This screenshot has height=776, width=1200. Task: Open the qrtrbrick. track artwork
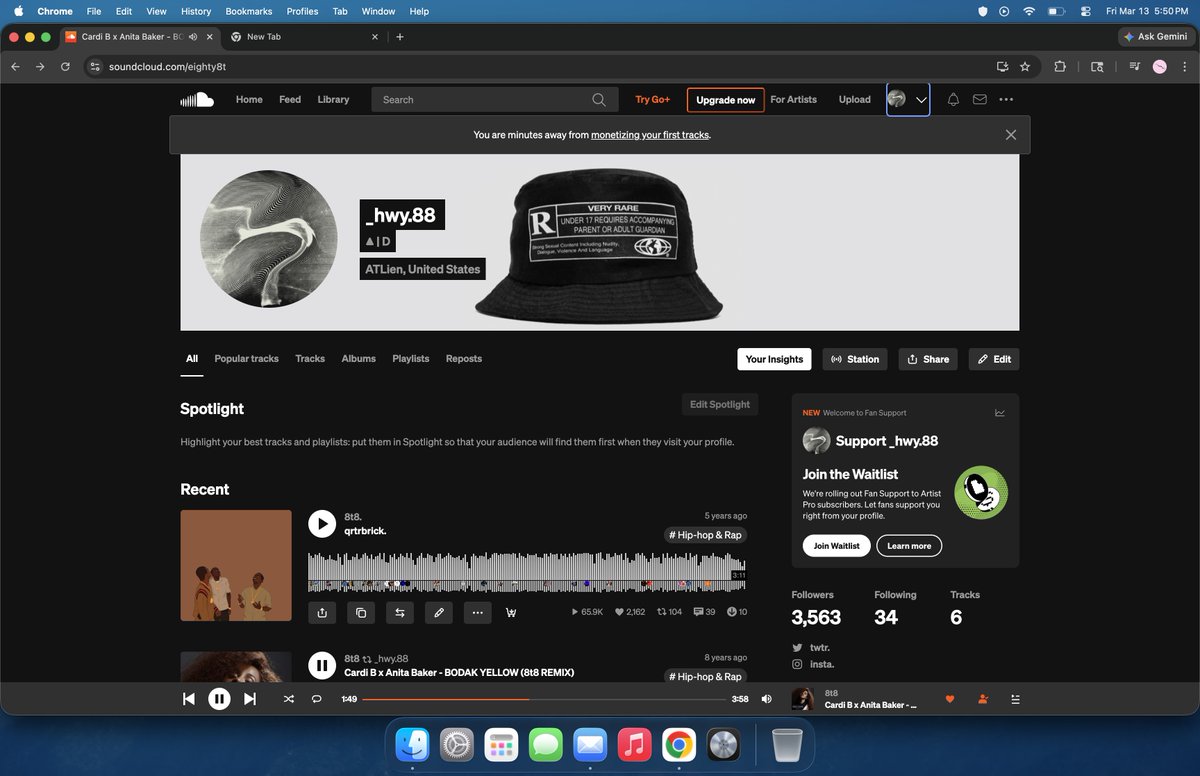236,565
